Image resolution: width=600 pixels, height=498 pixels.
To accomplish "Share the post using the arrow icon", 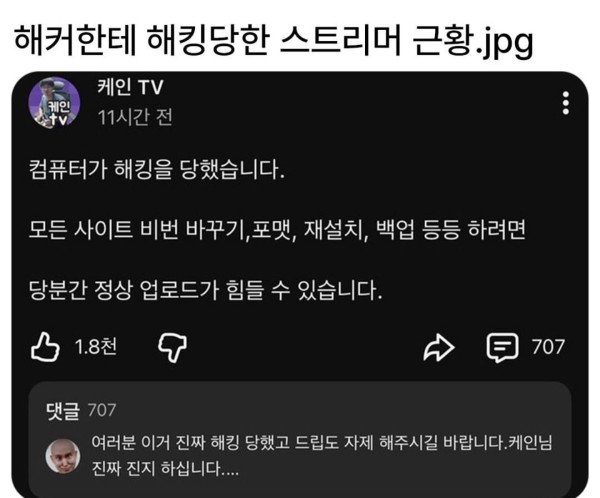I will coord(439,347).
